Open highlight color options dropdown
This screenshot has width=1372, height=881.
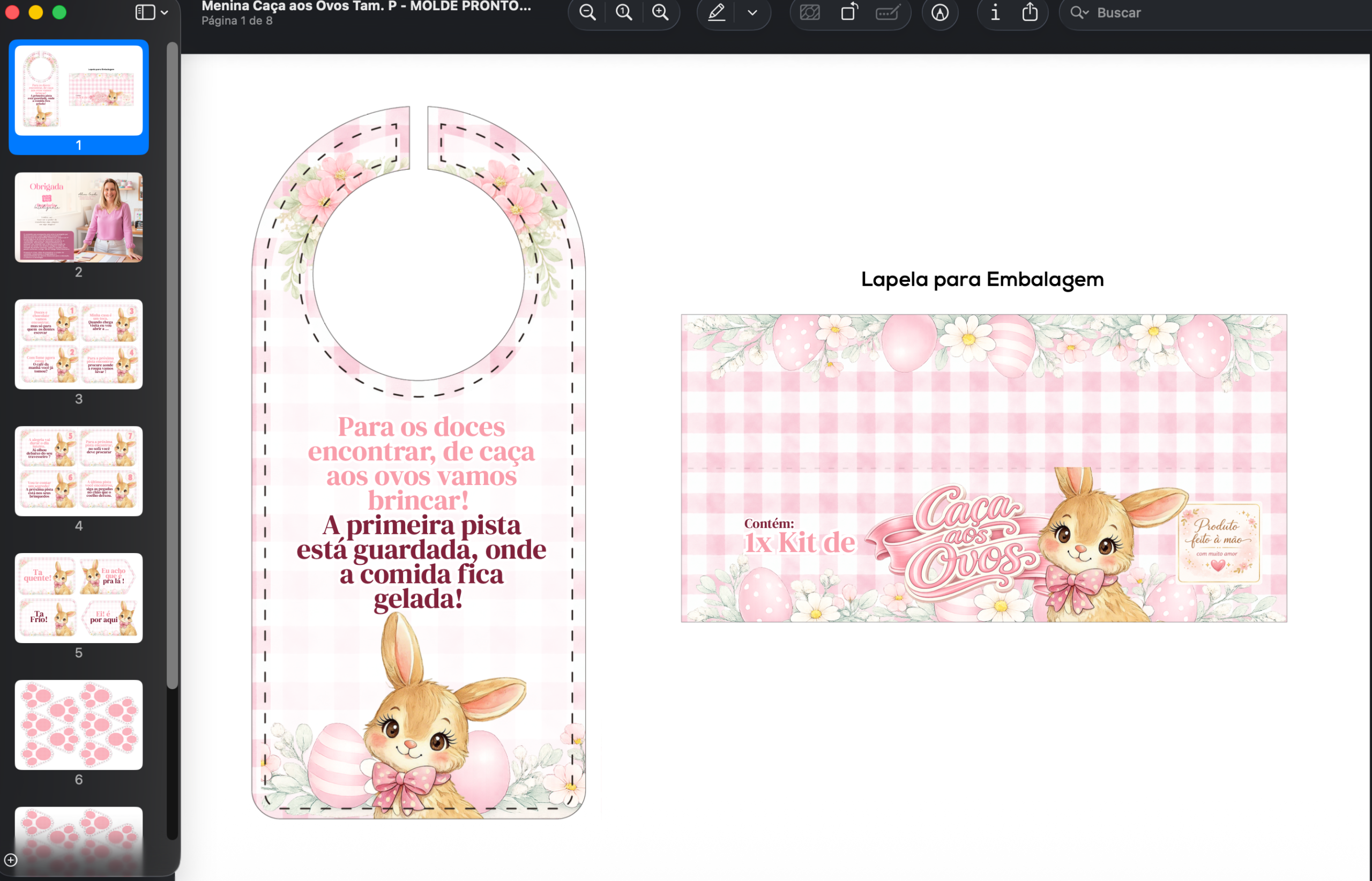752,12
